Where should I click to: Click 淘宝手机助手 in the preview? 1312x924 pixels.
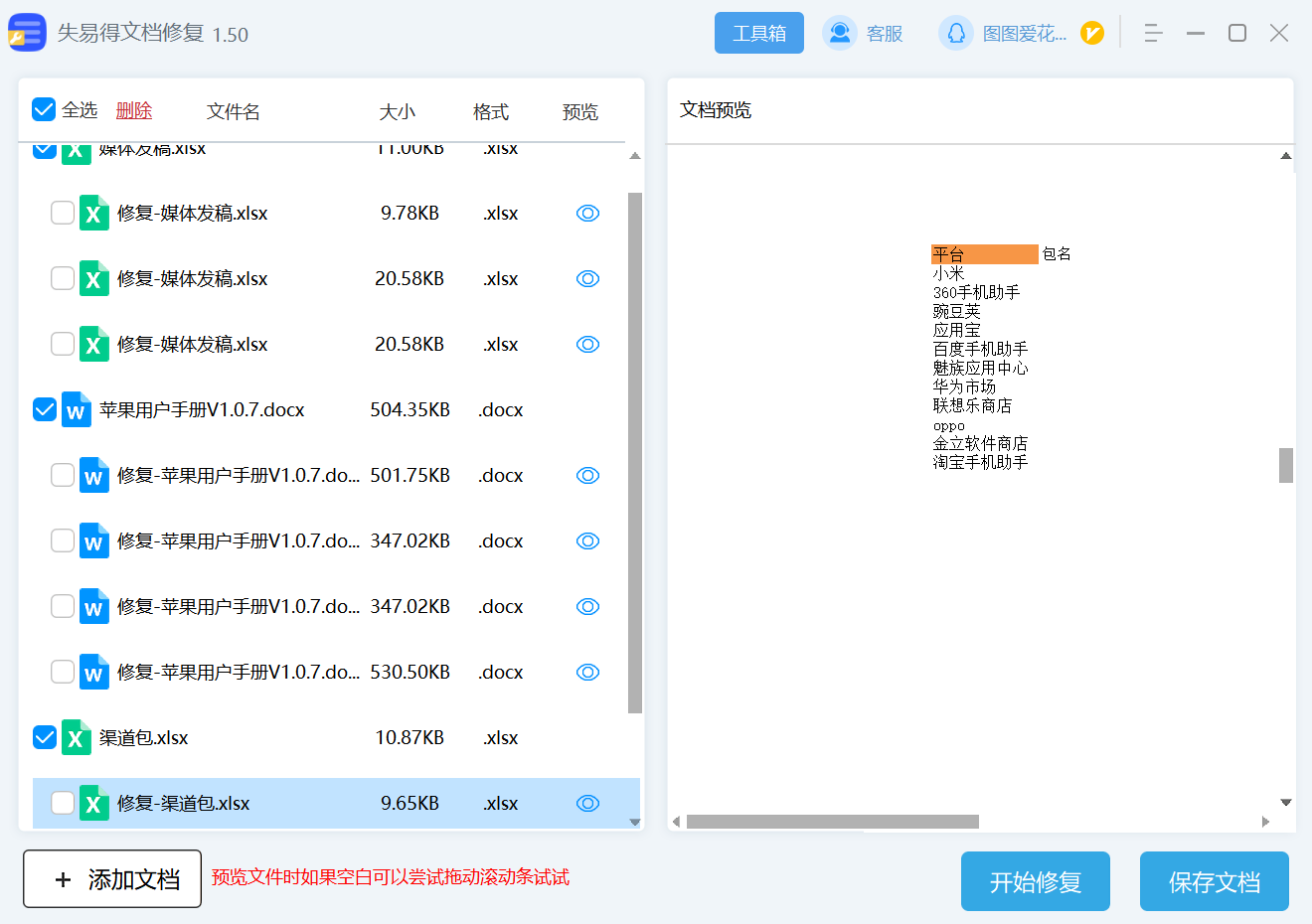point(981,462)
